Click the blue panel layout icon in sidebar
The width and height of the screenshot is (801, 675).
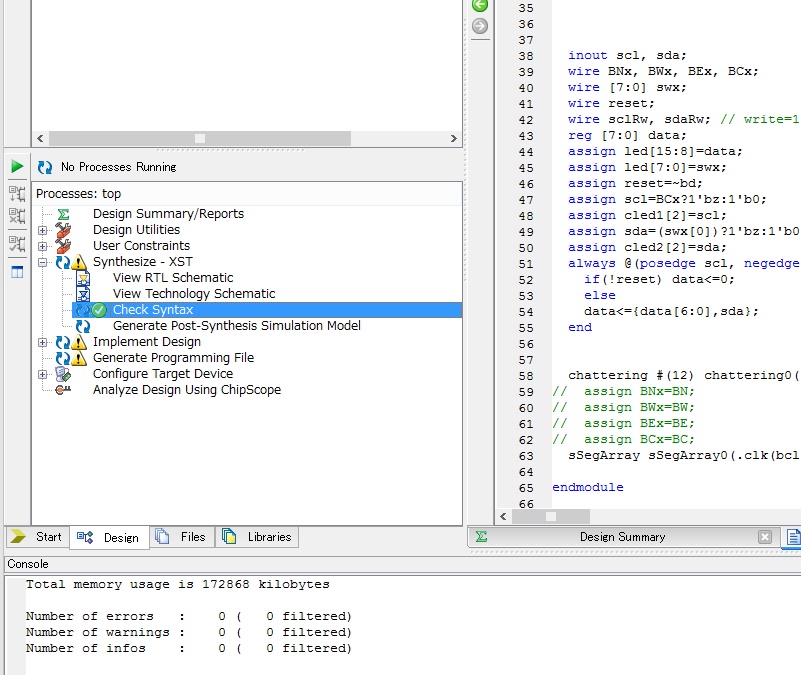pos(17,272)
